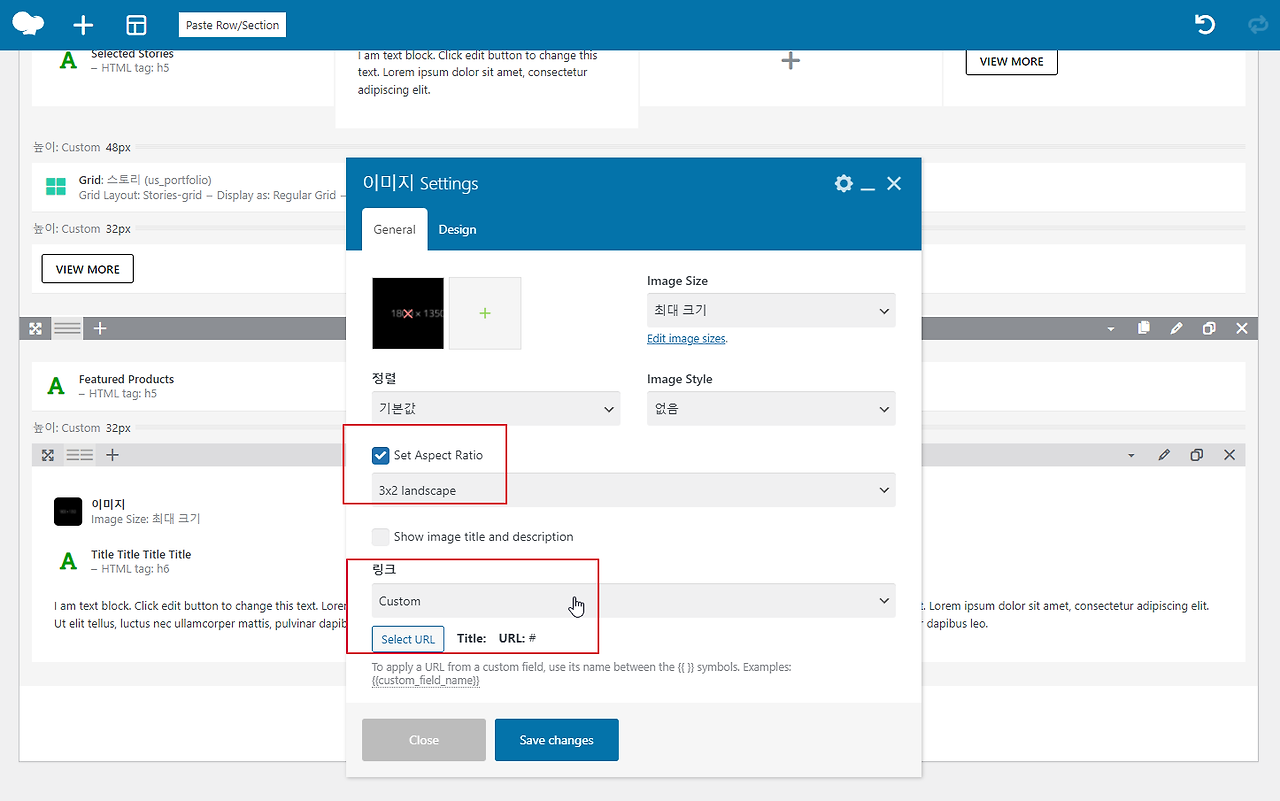The width and height of the screenshot is (1280, 801).
Task: Copy the row from the dark row bar
Action: [x=1144, y=328]
